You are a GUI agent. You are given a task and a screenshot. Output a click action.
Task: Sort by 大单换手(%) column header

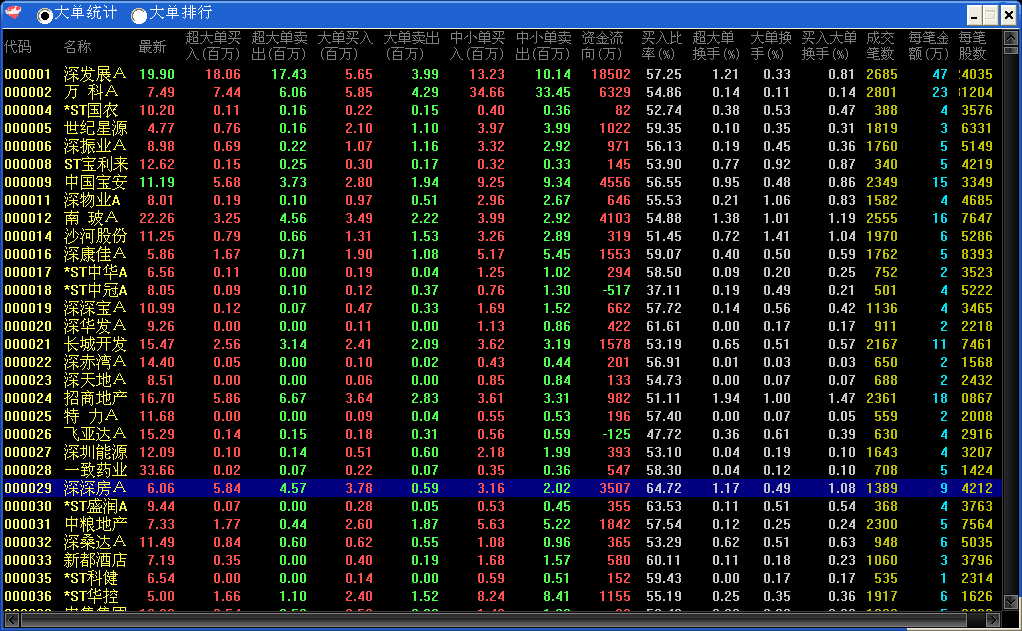click(x=770, y=46)
